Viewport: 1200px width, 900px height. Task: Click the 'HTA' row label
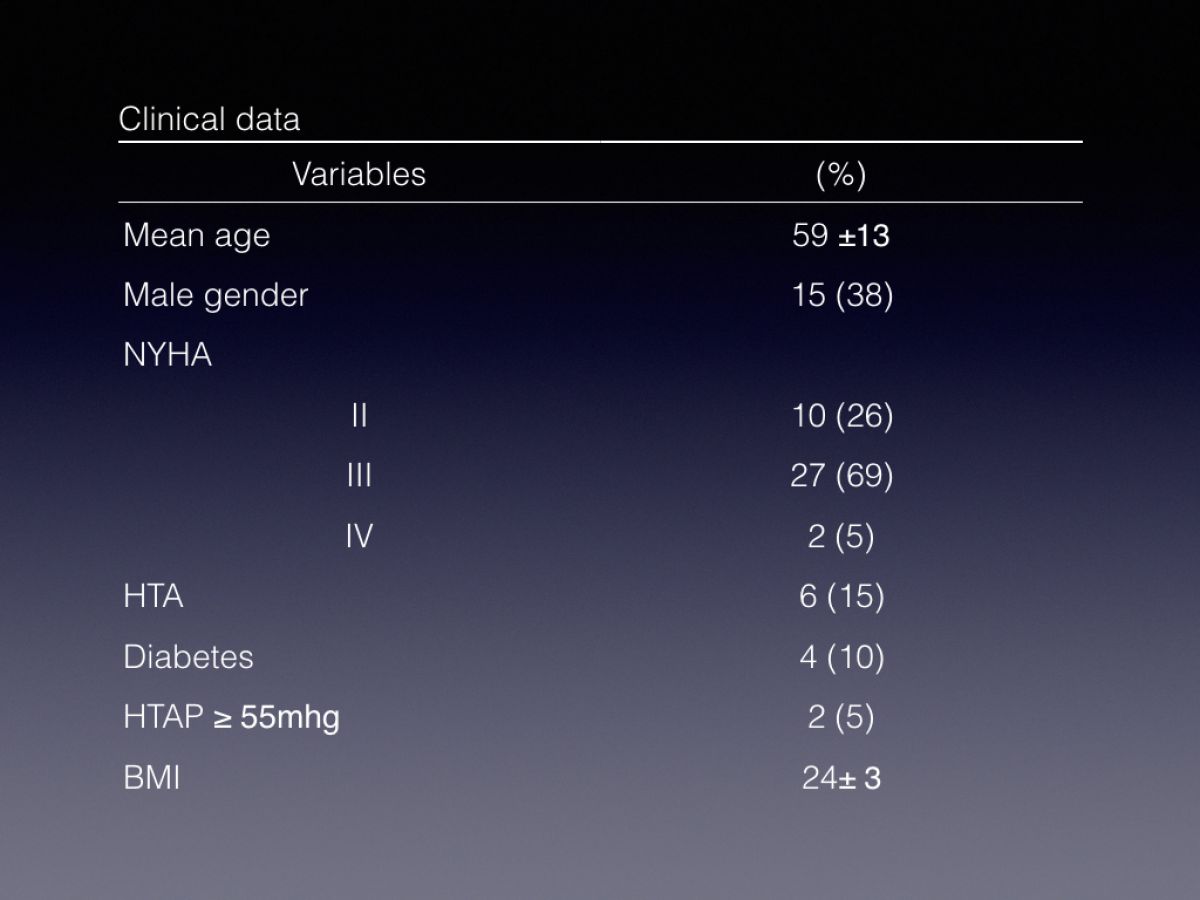pos(153,597)
